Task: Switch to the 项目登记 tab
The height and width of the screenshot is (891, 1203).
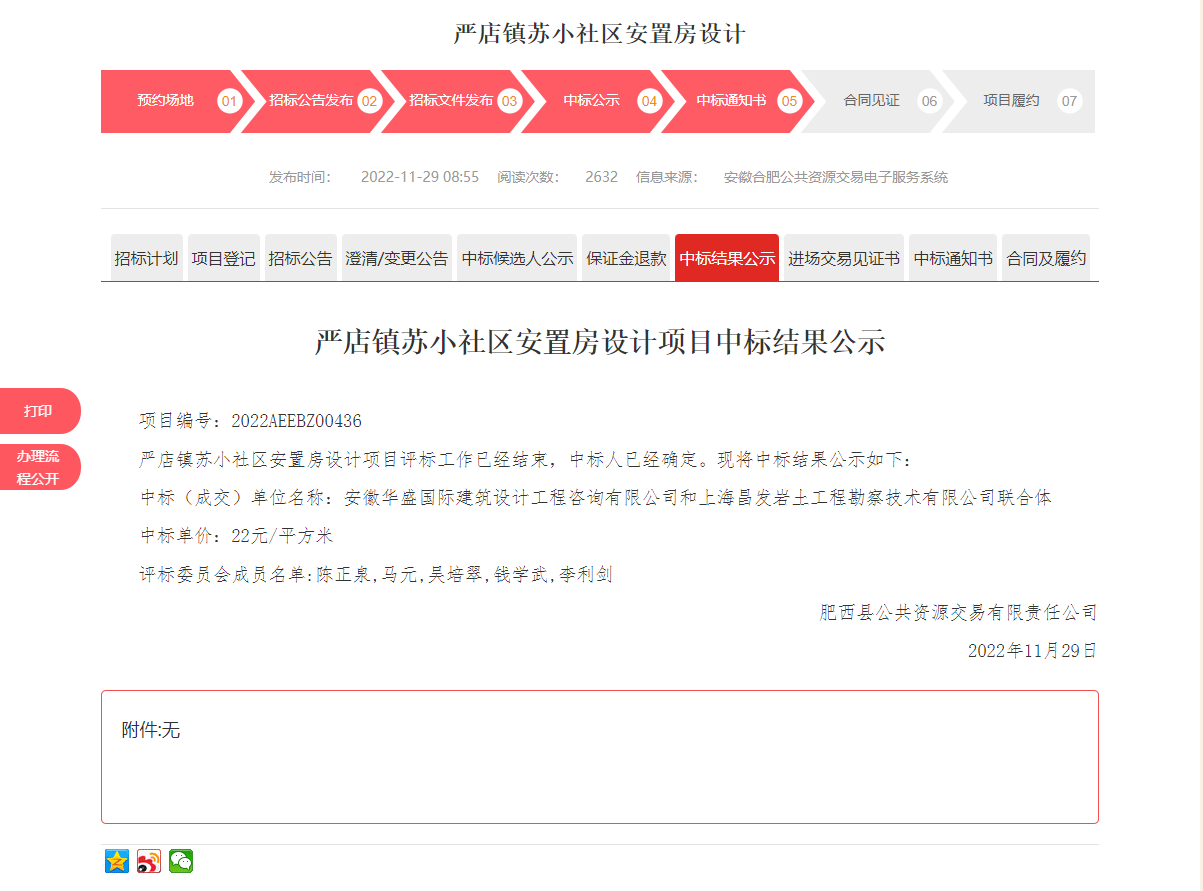Action: coord(223,258)
